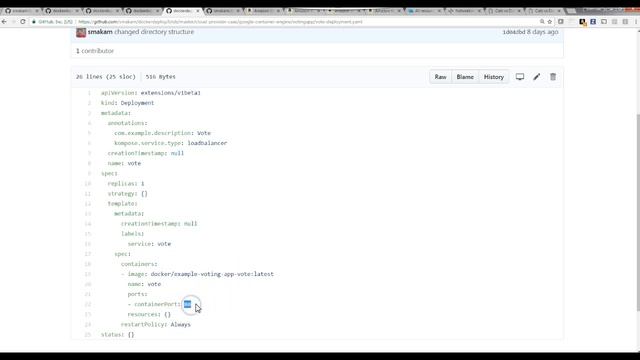Viewport: 640px width, 360px height.
Task: Select line number 22 in the gutter
Action: [88, 304]
